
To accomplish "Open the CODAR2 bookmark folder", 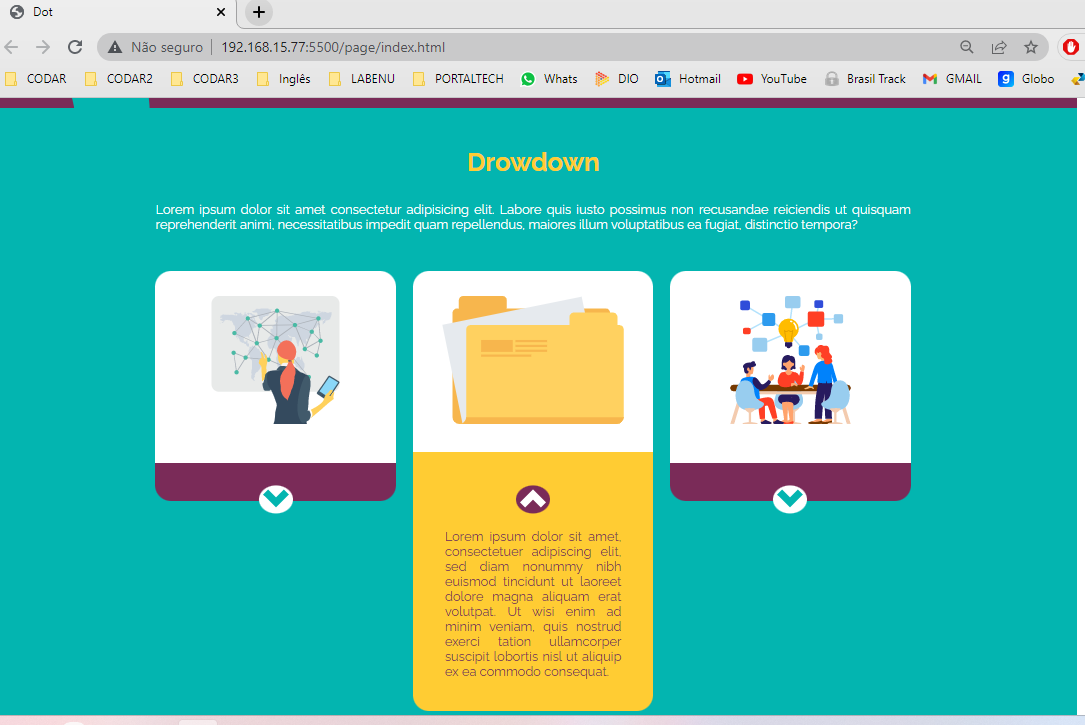I will click(x=119, y=79).
